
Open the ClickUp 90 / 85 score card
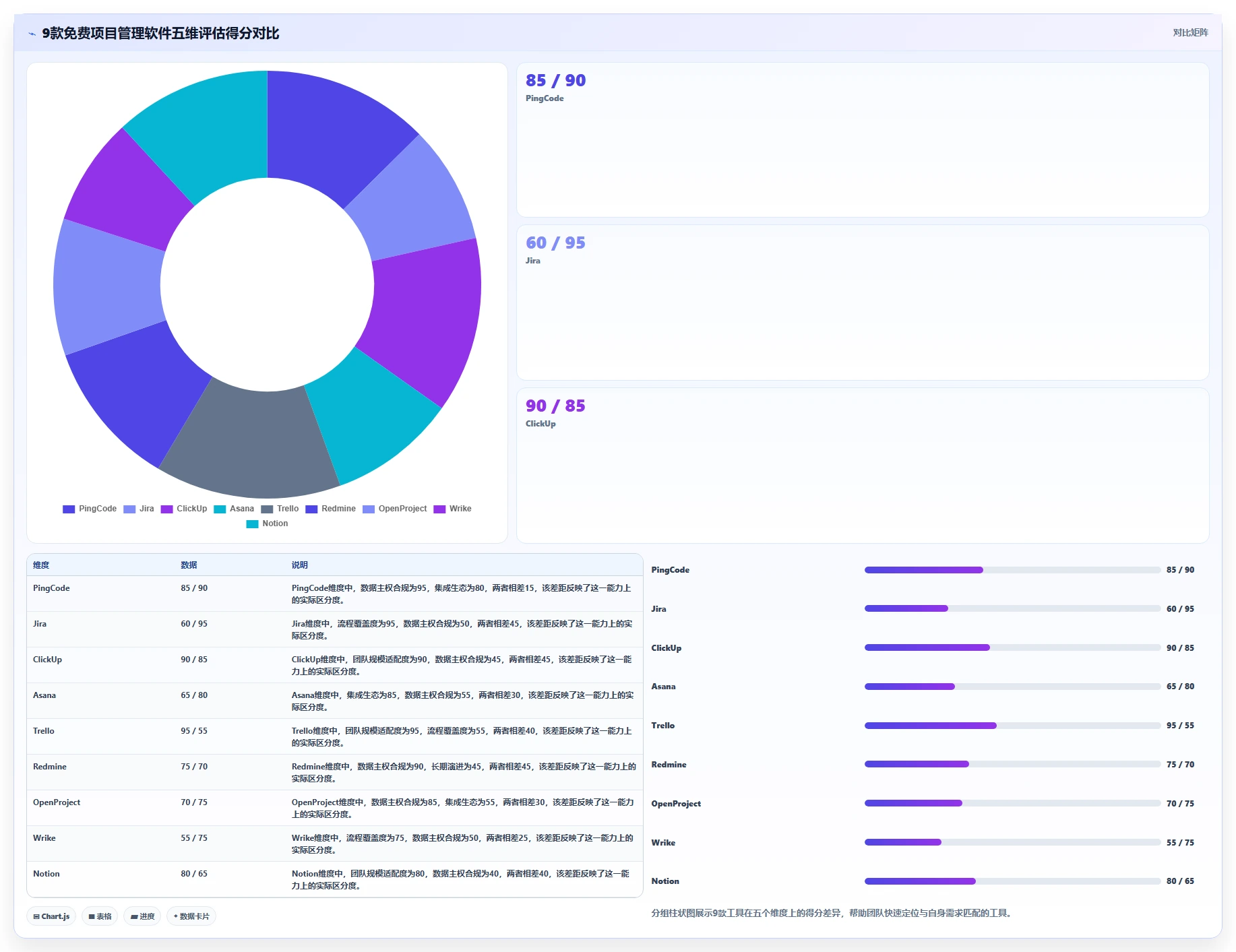coord(863,466)
